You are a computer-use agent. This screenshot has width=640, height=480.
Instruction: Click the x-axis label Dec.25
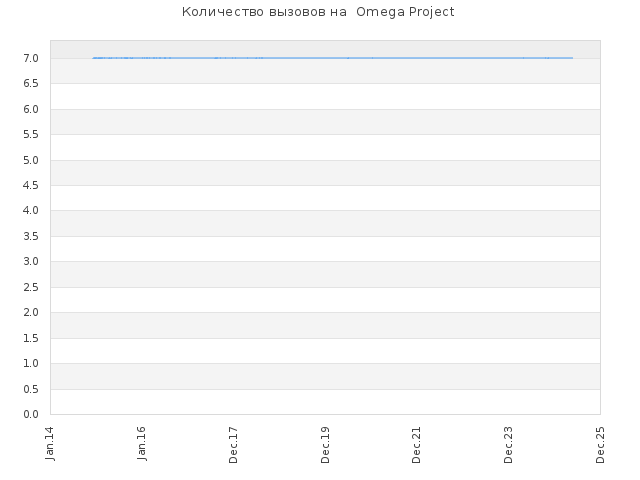pos(600,445)
